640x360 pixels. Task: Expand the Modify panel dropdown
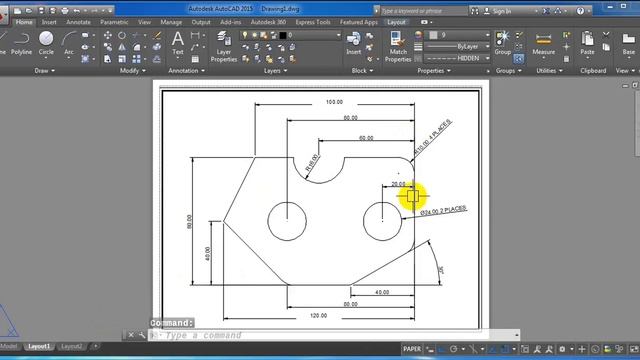coord(133,71)
